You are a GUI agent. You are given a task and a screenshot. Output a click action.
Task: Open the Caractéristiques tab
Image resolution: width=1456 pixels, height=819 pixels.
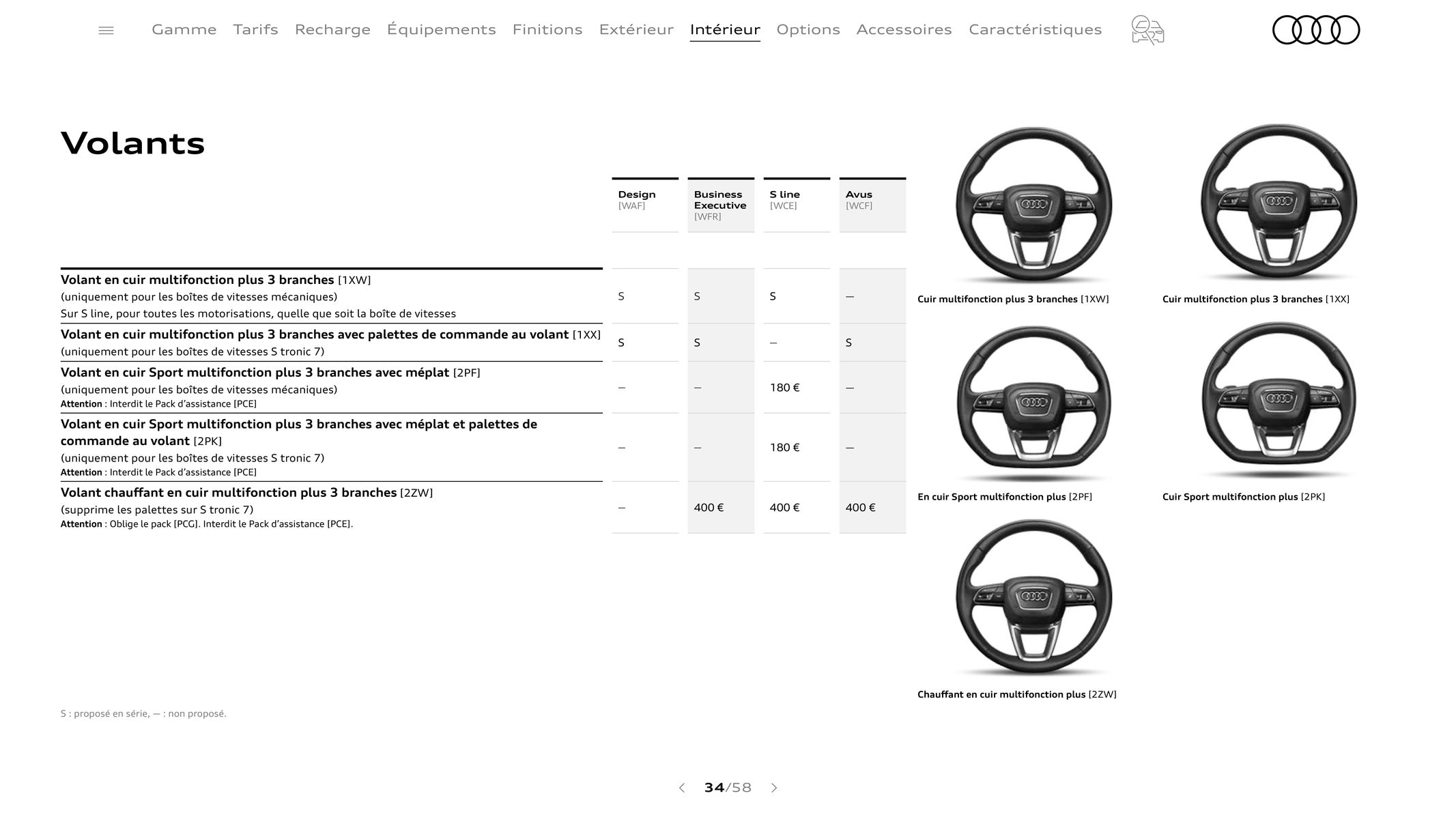(x=1036, y=29)
